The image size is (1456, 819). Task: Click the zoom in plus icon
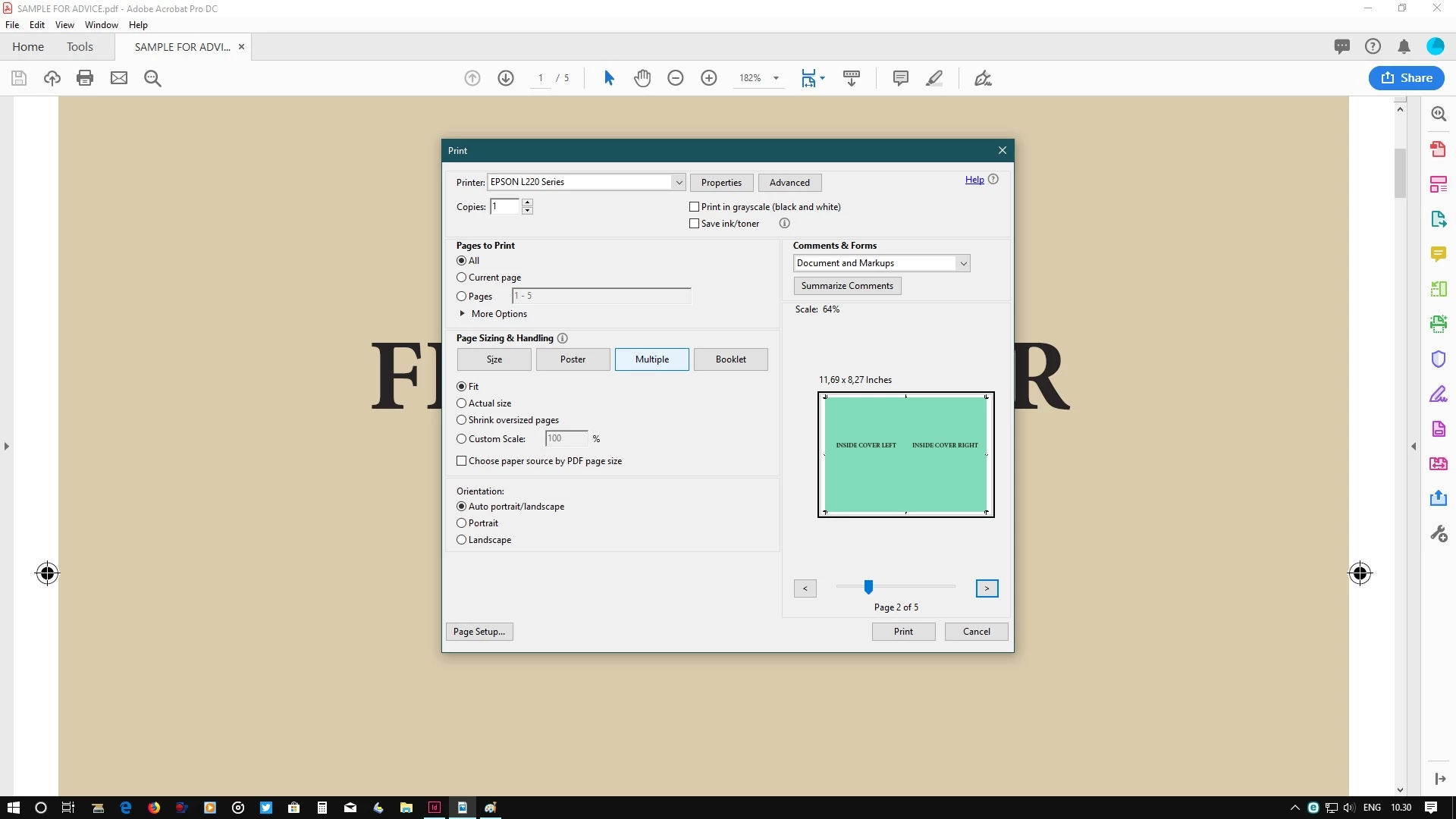click(x=709, y=78)
